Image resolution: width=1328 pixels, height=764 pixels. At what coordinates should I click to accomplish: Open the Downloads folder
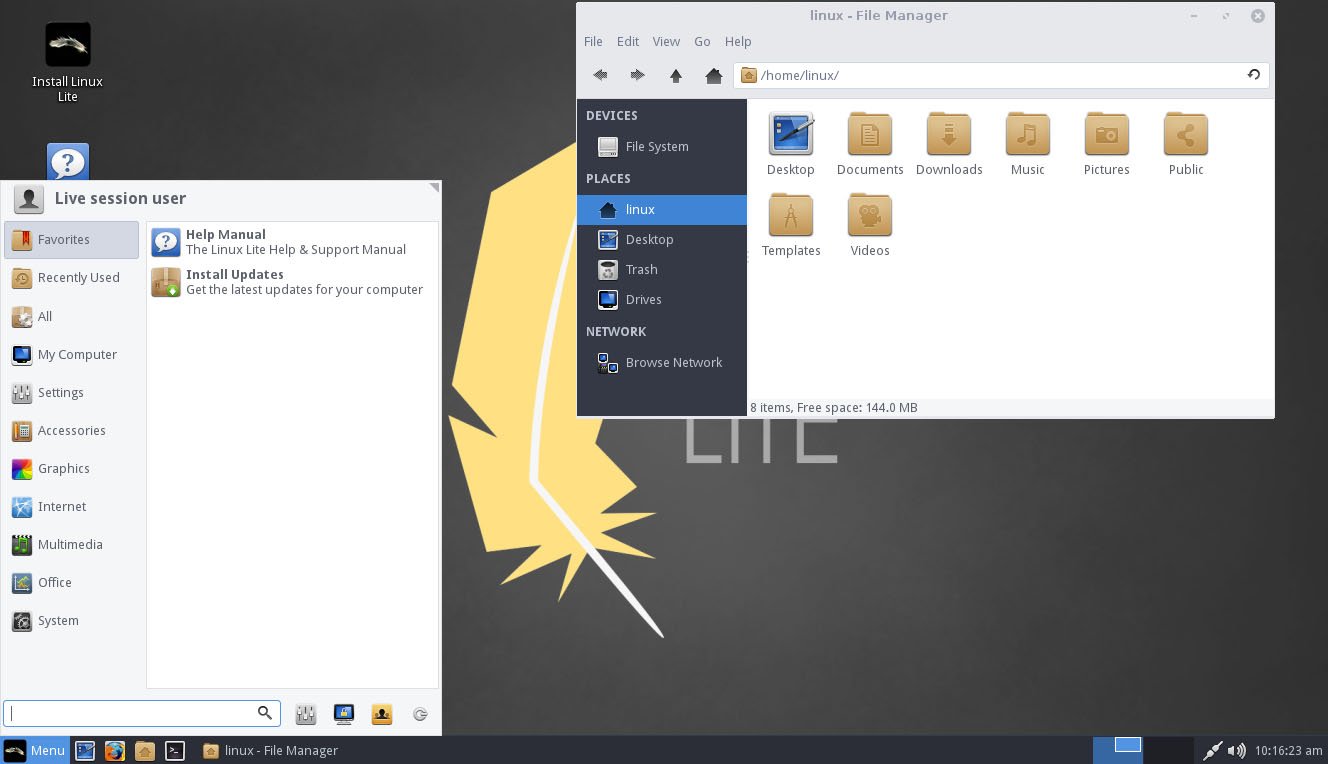point(949,144)
